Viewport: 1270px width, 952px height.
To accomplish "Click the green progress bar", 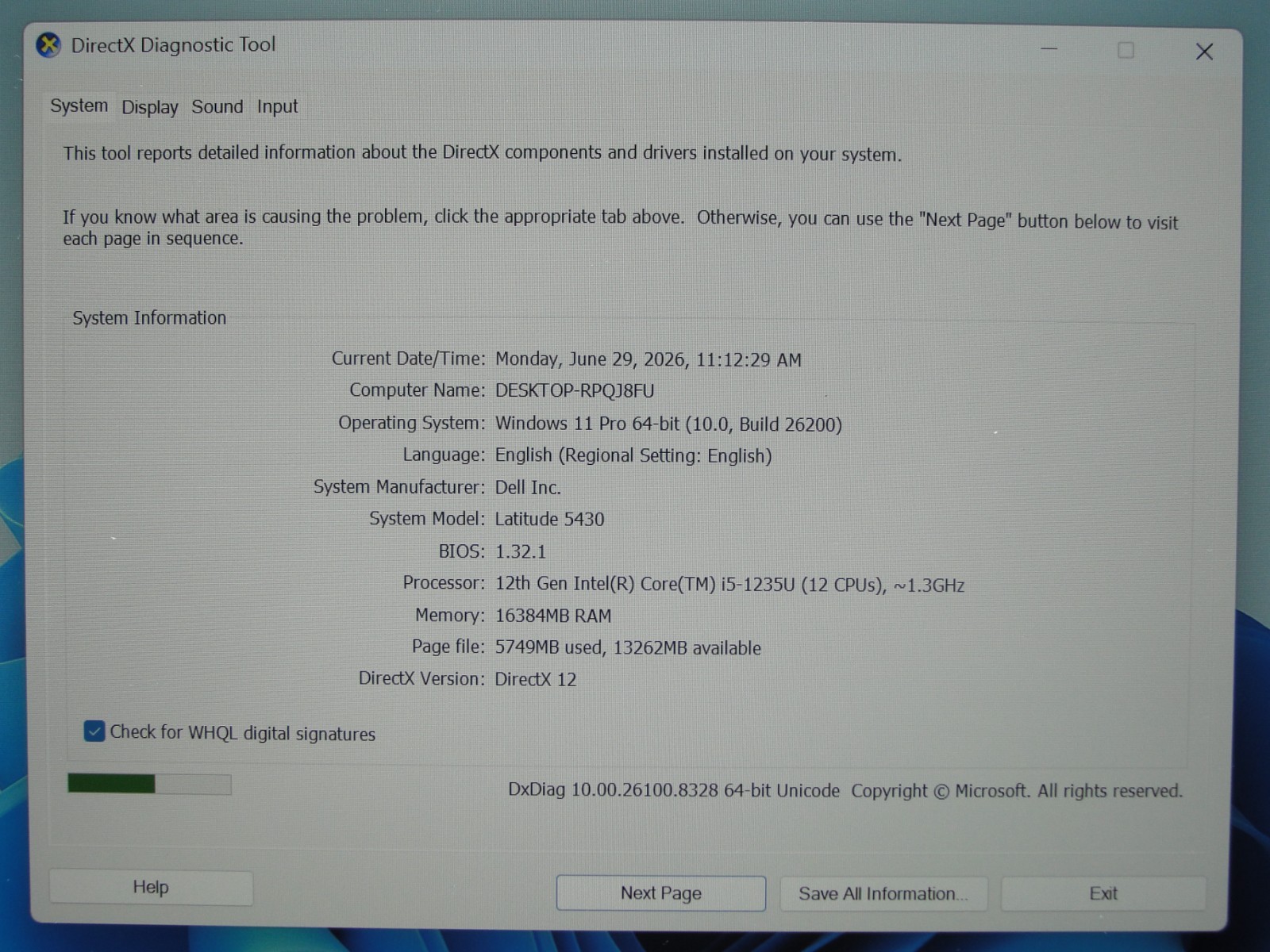I will [149, 784].
